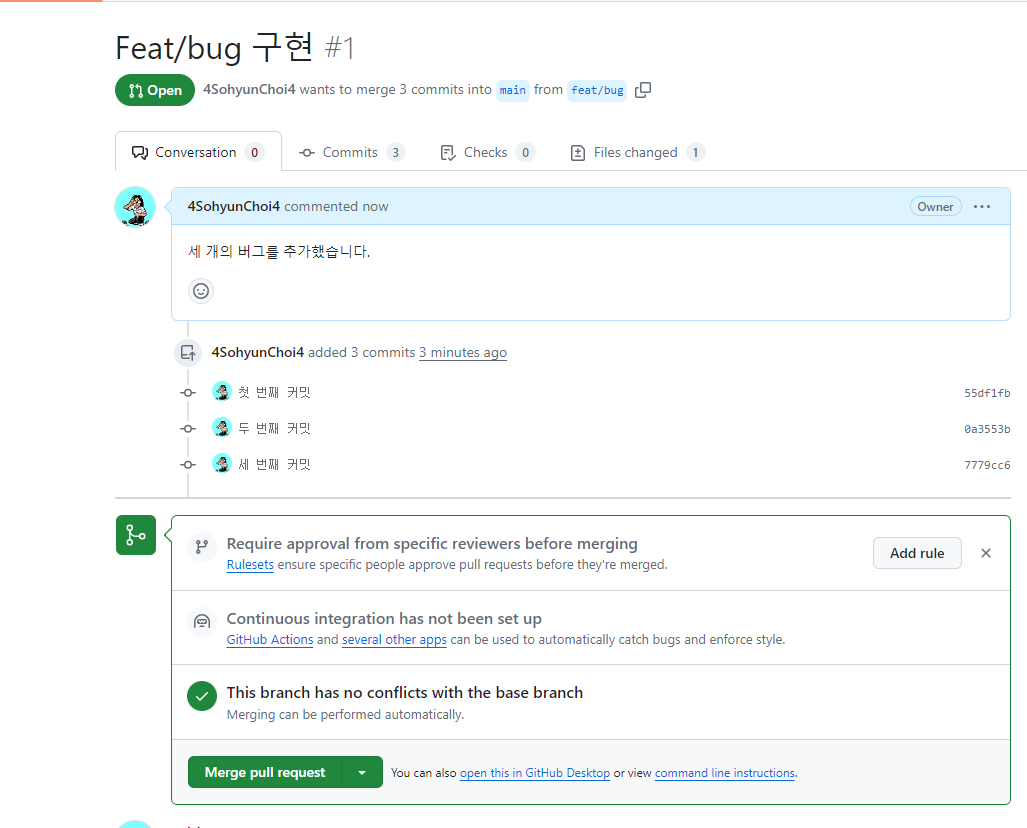Open this pull request in GitHub Desktop
This screenshot has height=828, width=1027.
(x=535, y=772)
